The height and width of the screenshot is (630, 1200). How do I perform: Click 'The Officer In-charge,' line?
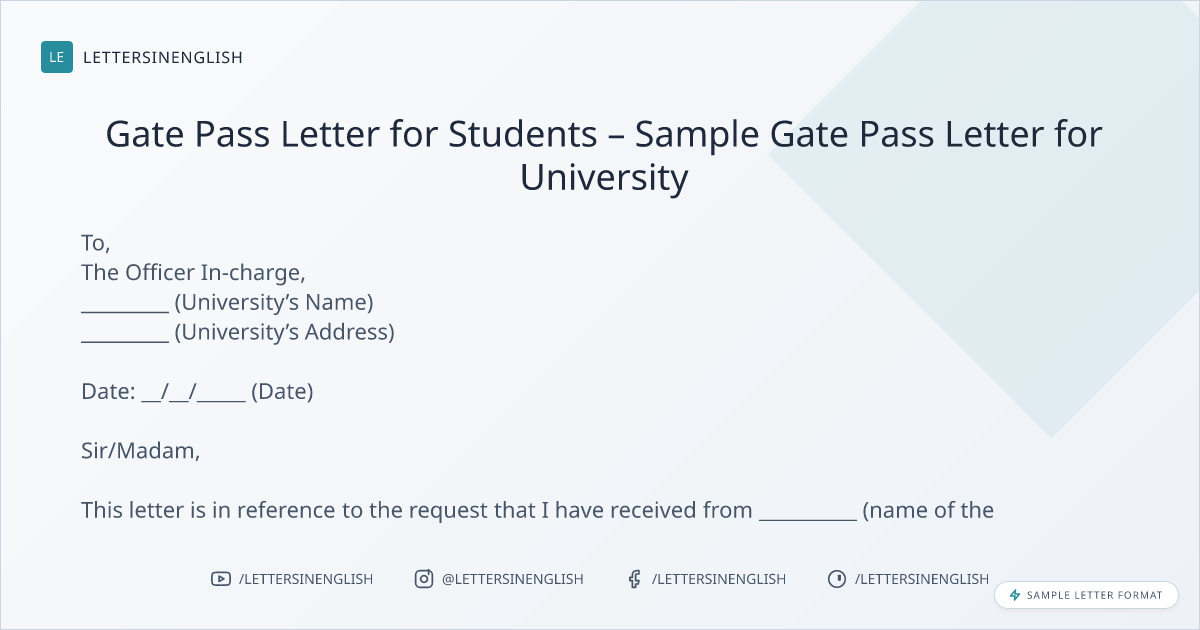tap(193, 272)
